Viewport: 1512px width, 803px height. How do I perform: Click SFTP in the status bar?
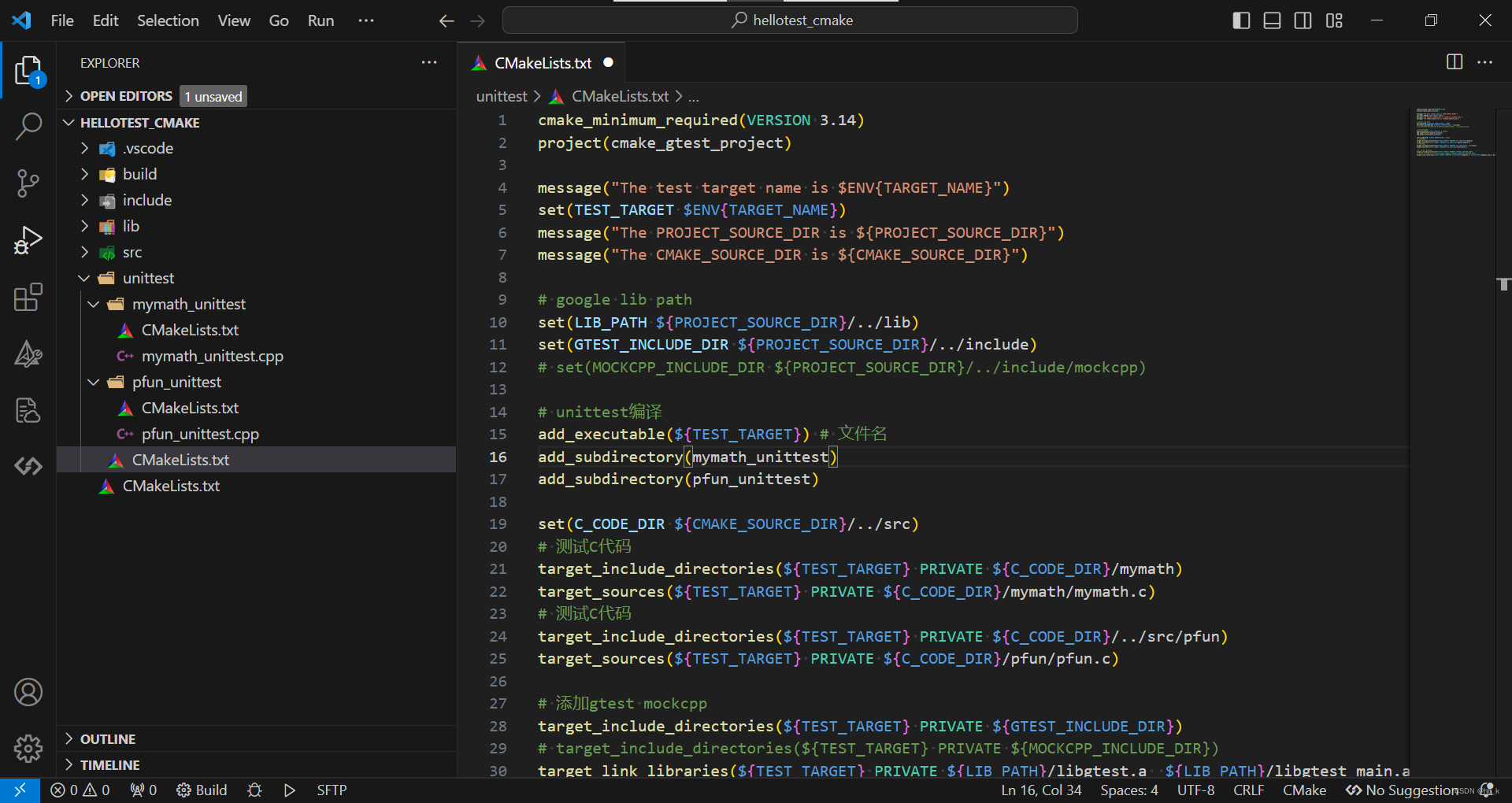(332, 790)
